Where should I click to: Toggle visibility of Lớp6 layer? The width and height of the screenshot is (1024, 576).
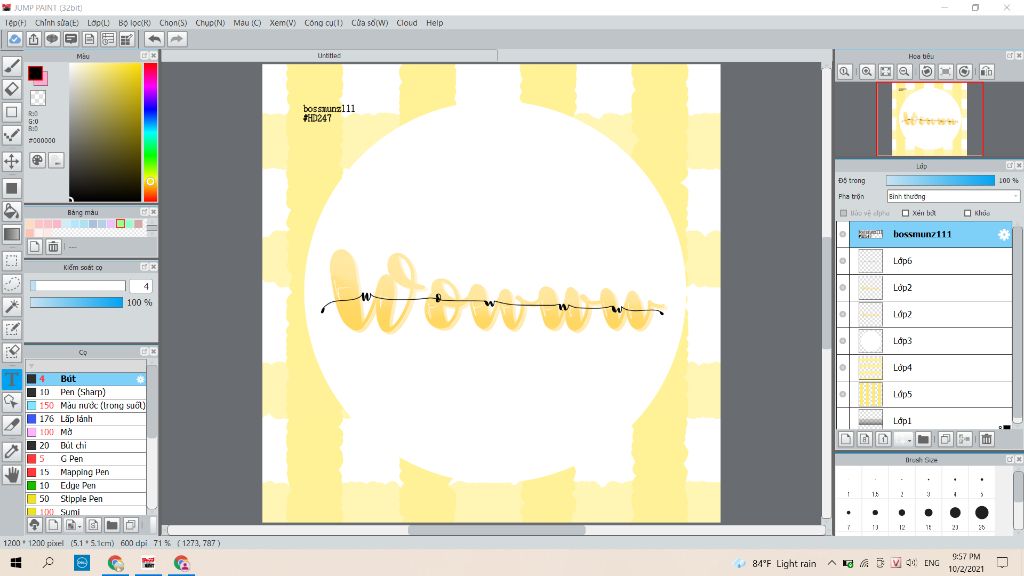[x=842, y=261]
